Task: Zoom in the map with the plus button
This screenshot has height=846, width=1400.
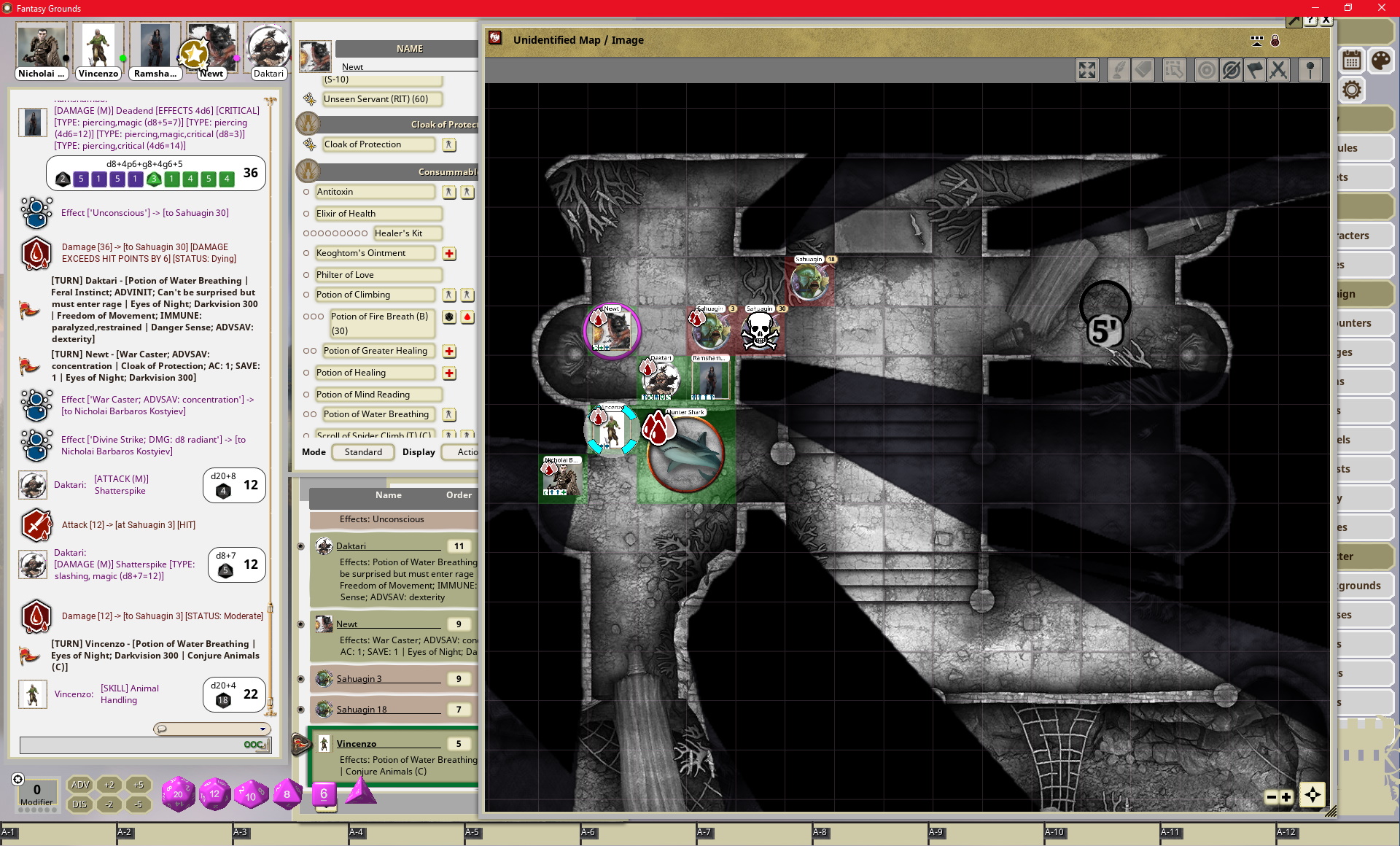Action: point(1286,797)
